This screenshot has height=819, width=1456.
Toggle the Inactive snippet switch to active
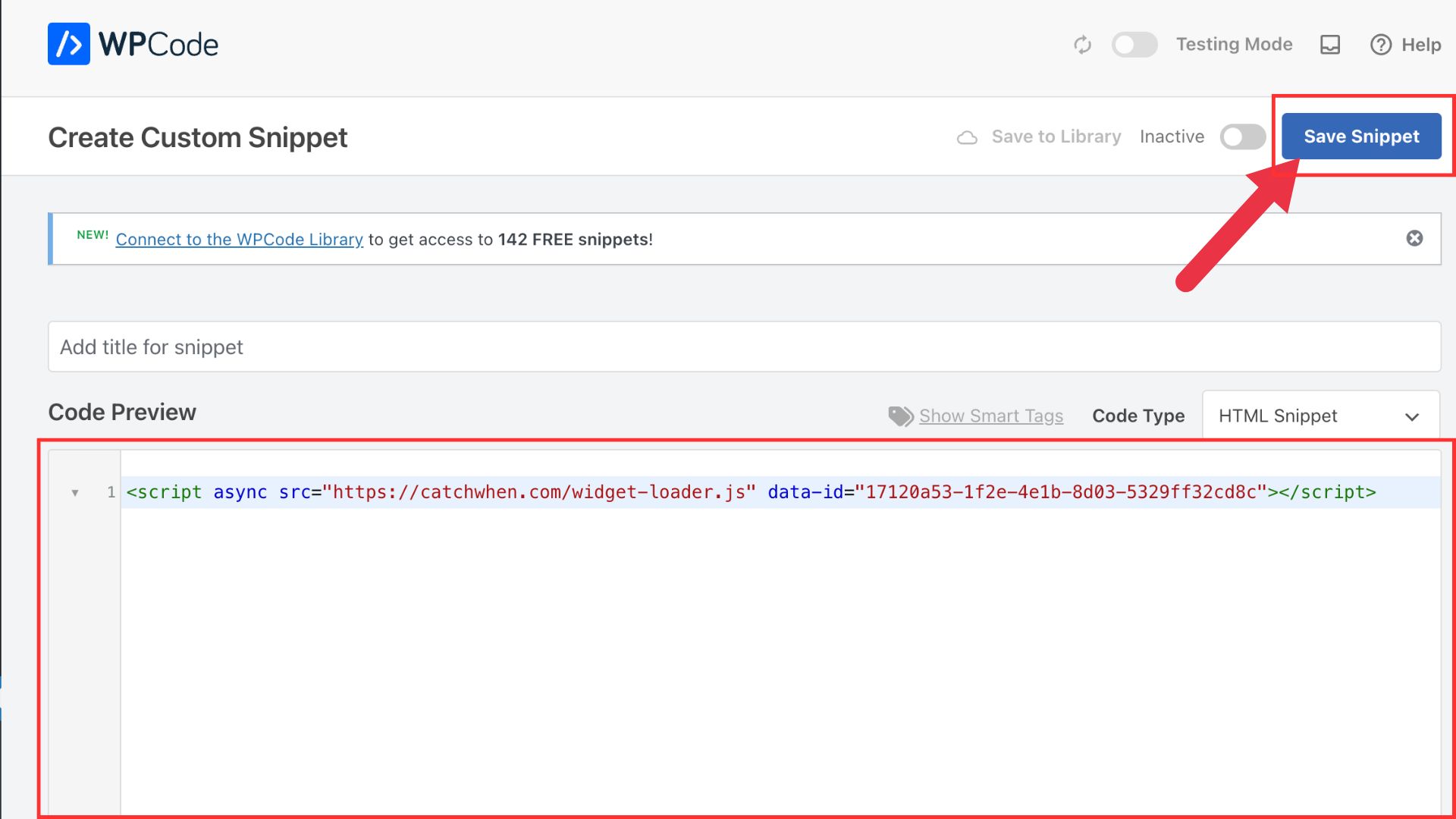click(1243, 136)
